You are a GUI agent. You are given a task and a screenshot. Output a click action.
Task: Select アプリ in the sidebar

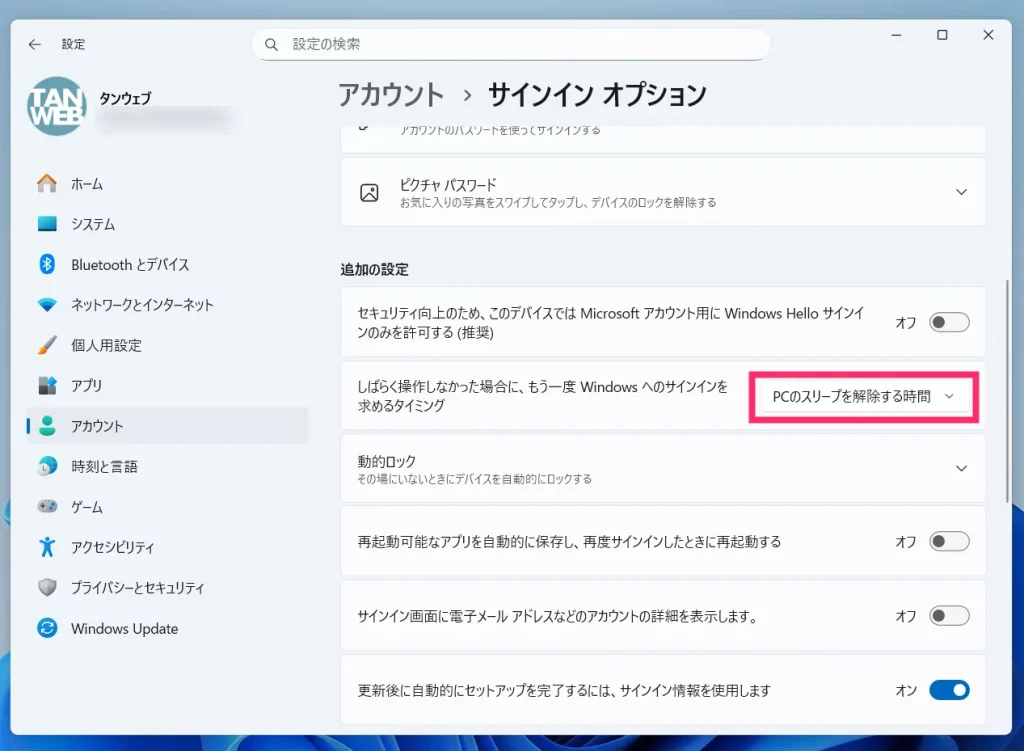point(167,385)
